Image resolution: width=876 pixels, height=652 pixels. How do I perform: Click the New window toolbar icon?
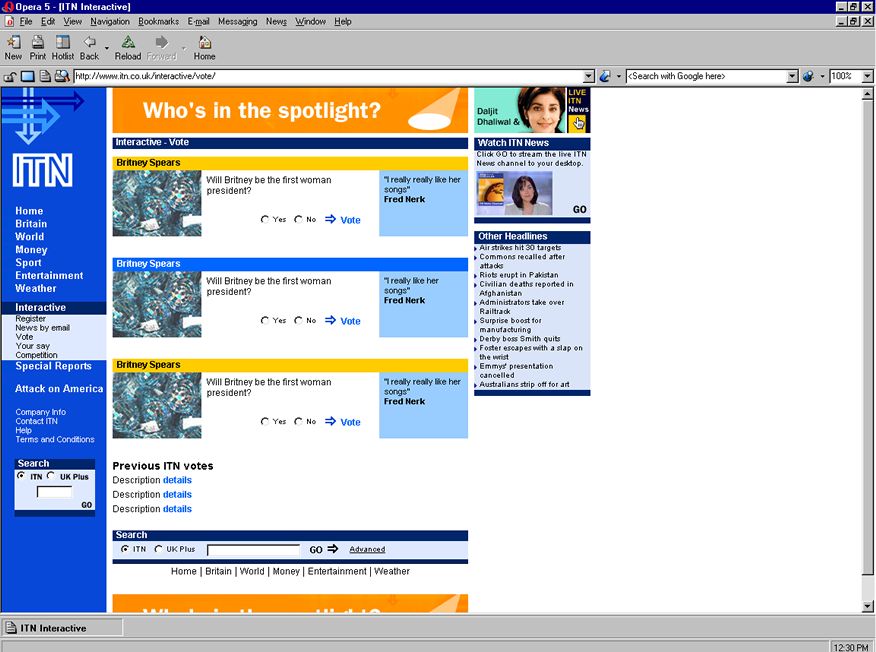tap(13, 42)
